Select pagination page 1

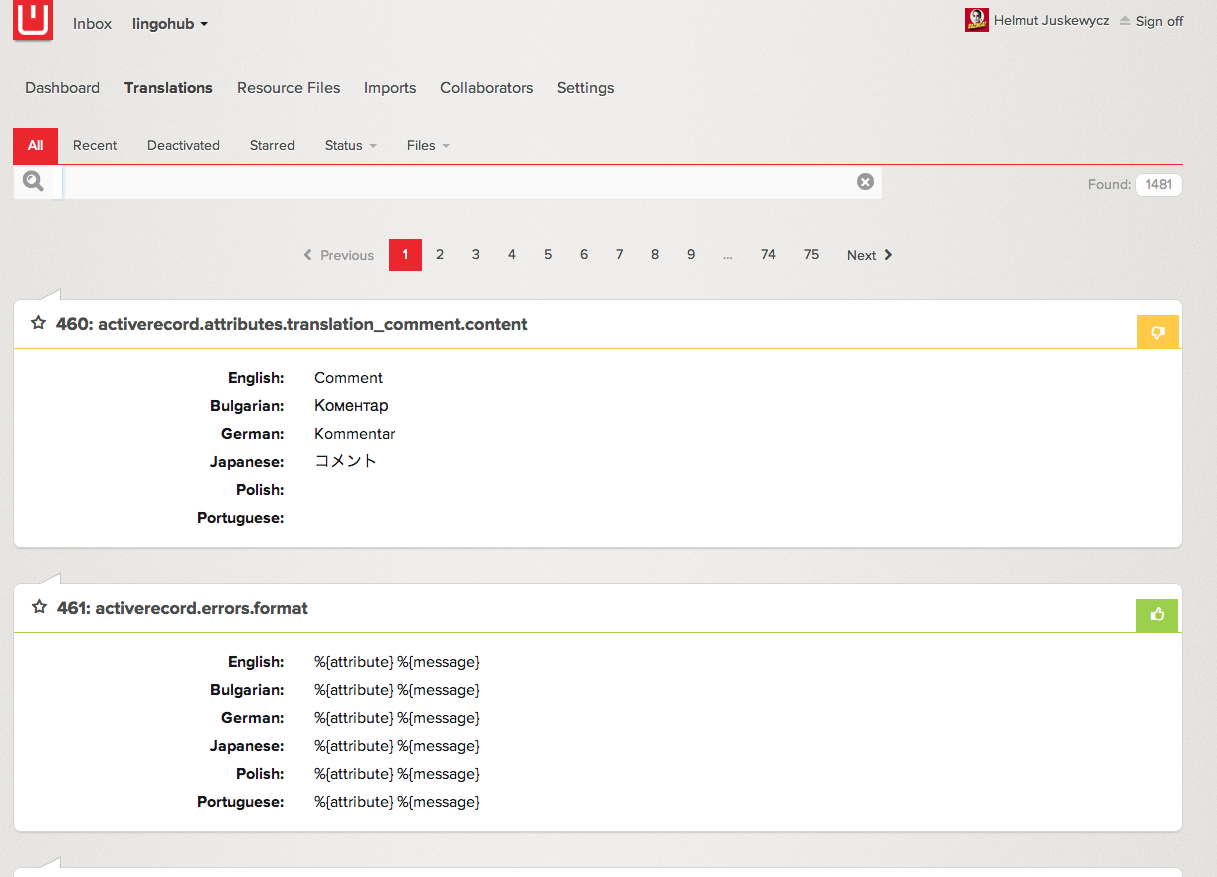[x=405, y=255]
